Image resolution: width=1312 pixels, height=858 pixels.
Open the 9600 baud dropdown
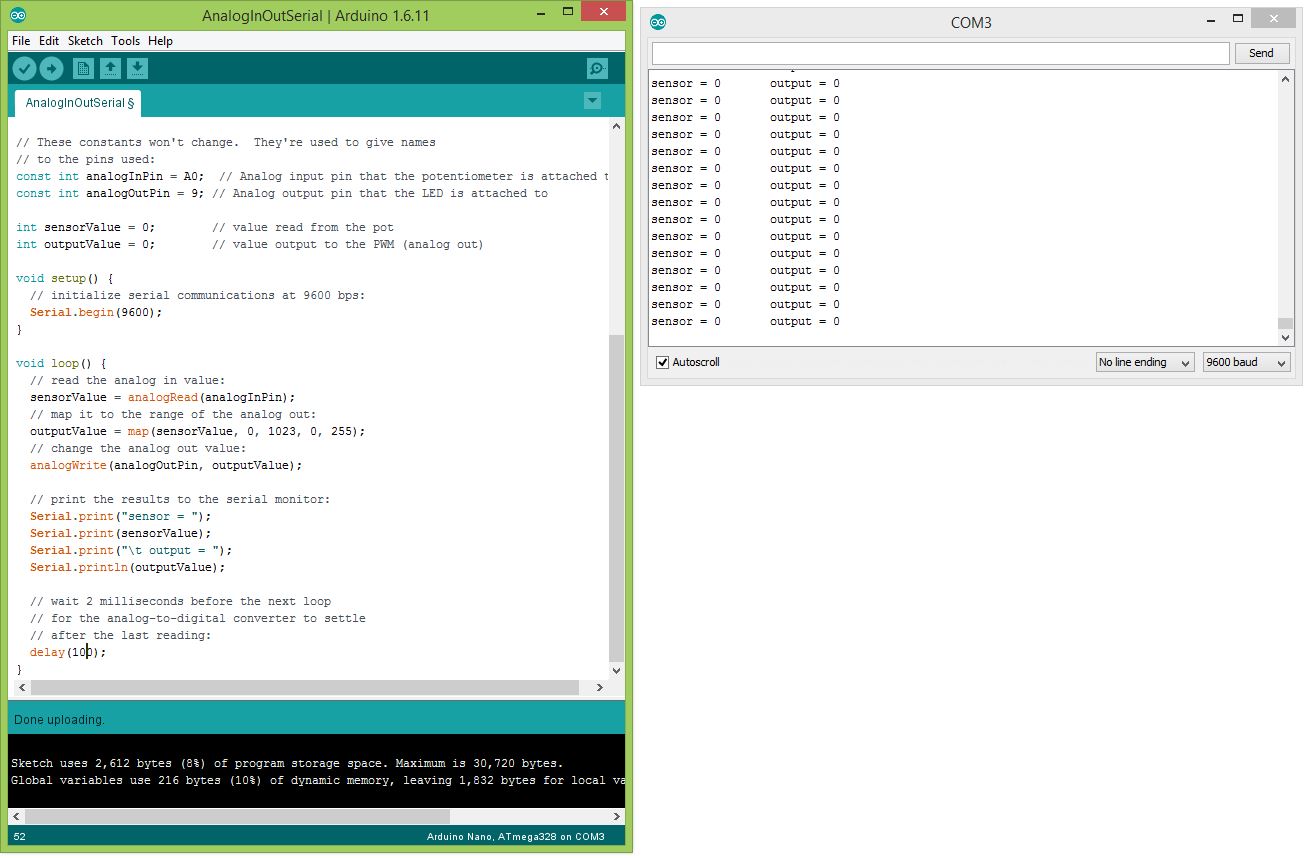1246,362
